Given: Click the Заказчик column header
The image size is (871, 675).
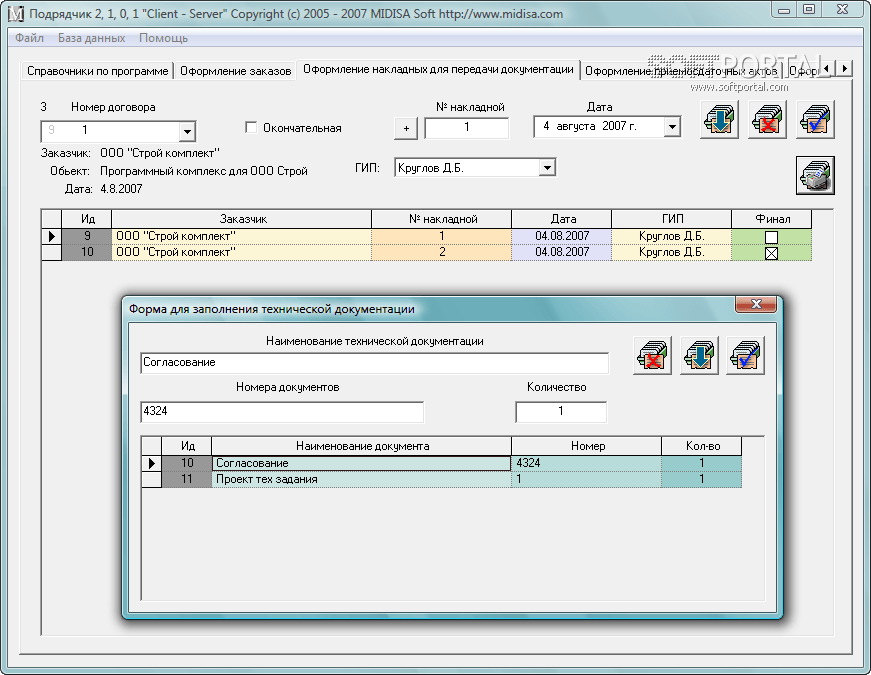Looking at the screenshot, I should pos(242,219).
